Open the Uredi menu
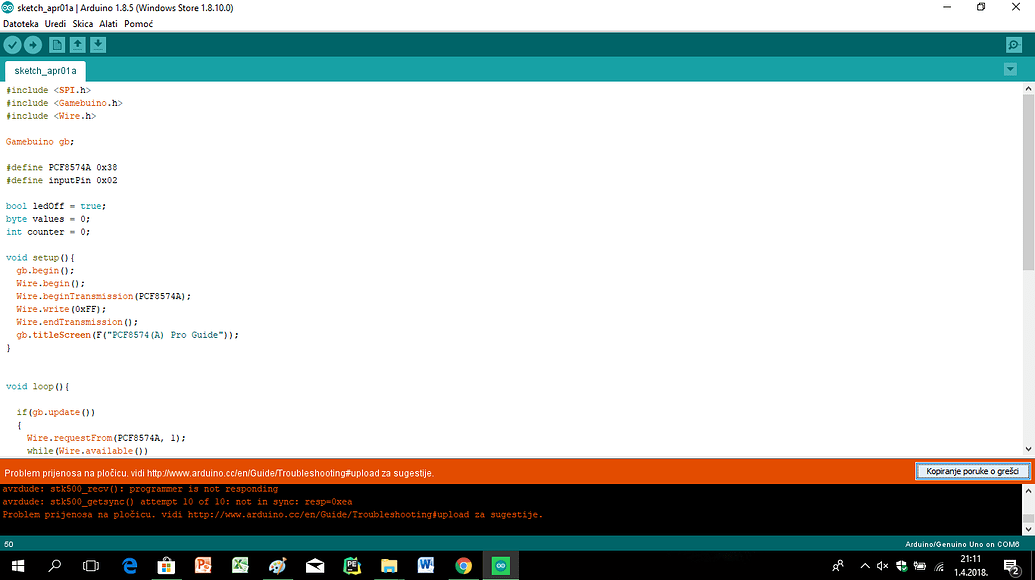Viewport: 1035px width, 580px height. tap(55, 23)
